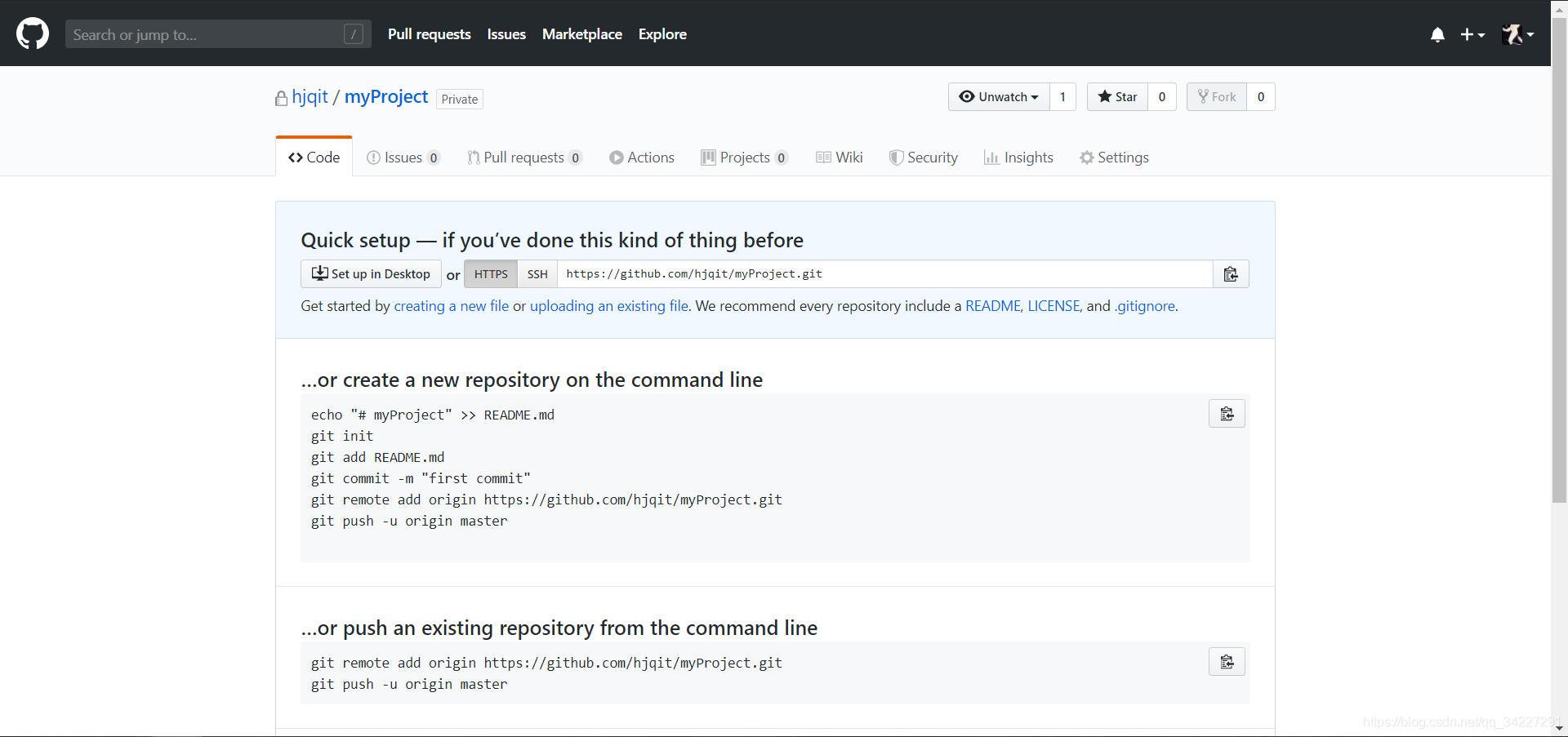Screen dimensions: 1568x737
Task: Open Issues in top navigation
Action: point(506,34)
